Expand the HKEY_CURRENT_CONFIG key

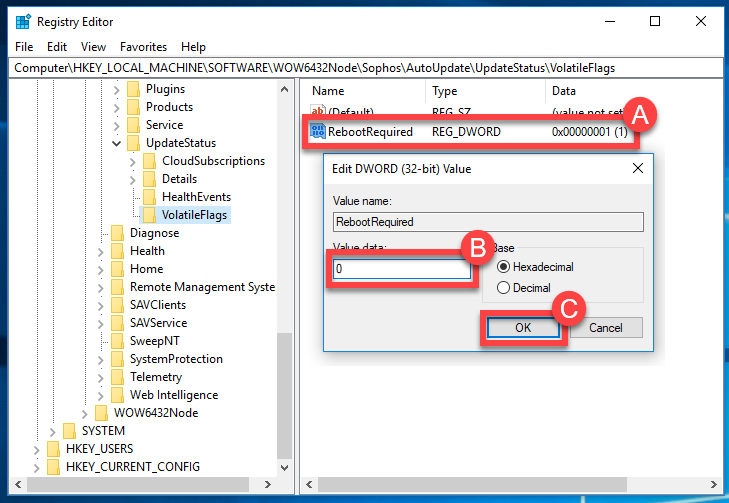click(x=37, y=467)
